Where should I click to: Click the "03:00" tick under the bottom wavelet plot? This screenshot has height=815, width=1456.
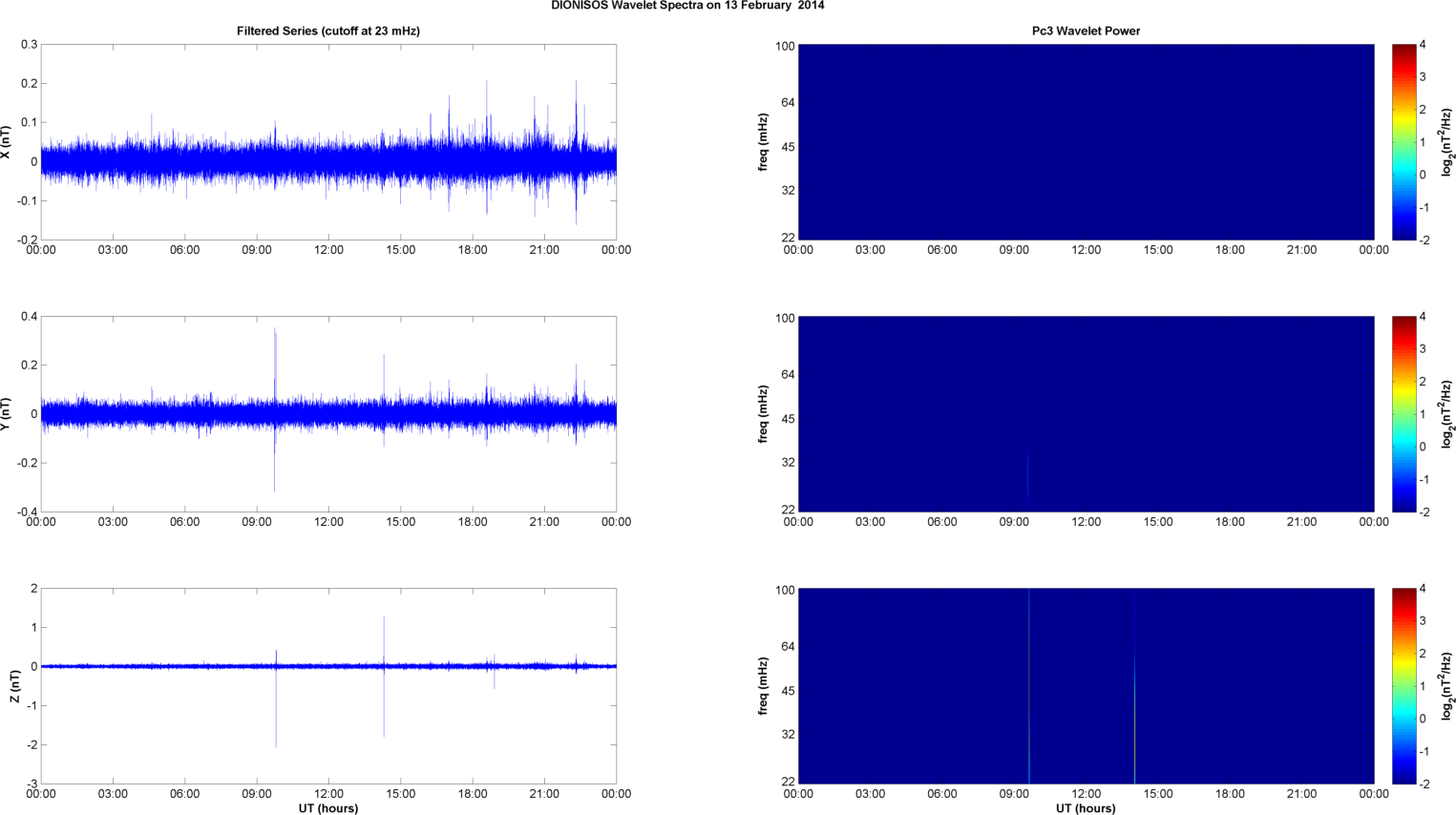point(870,794)
